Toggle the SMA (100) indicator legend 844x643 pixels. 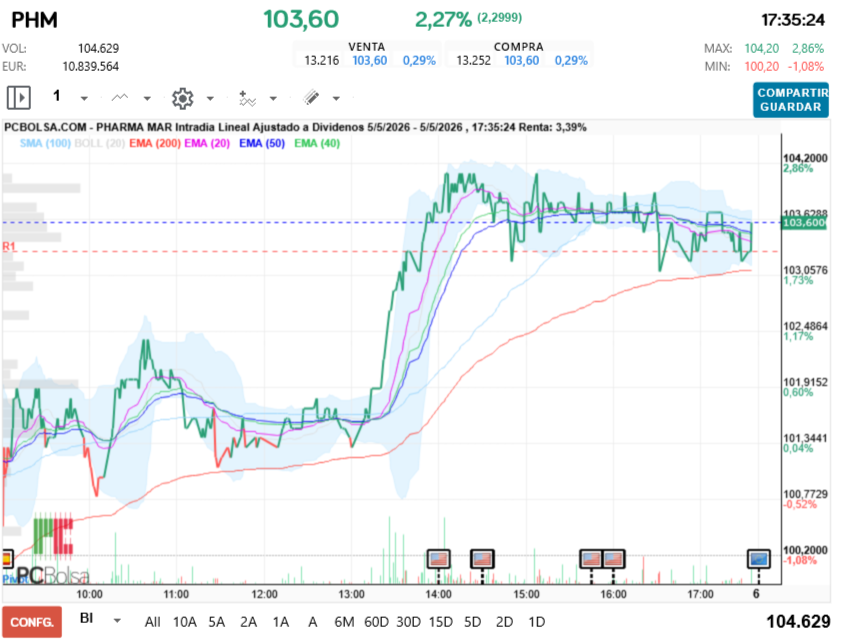pyautogui.click(x=45, y=143)
